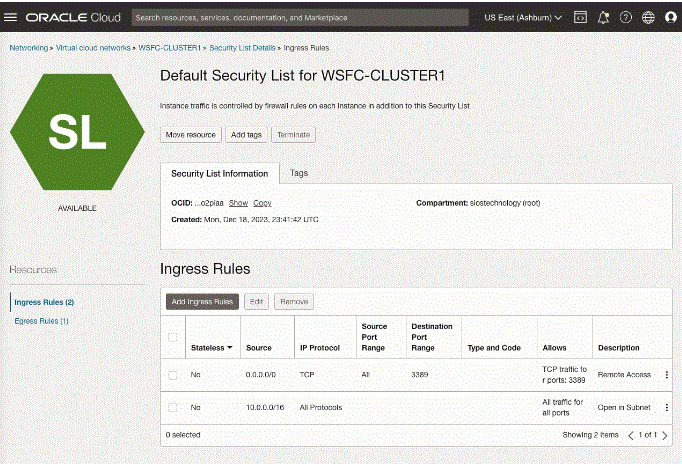Open the user profile avatar menu
The width and height of the screenshot is (682, 464).
pyautogui.click(x=670, y=17)
